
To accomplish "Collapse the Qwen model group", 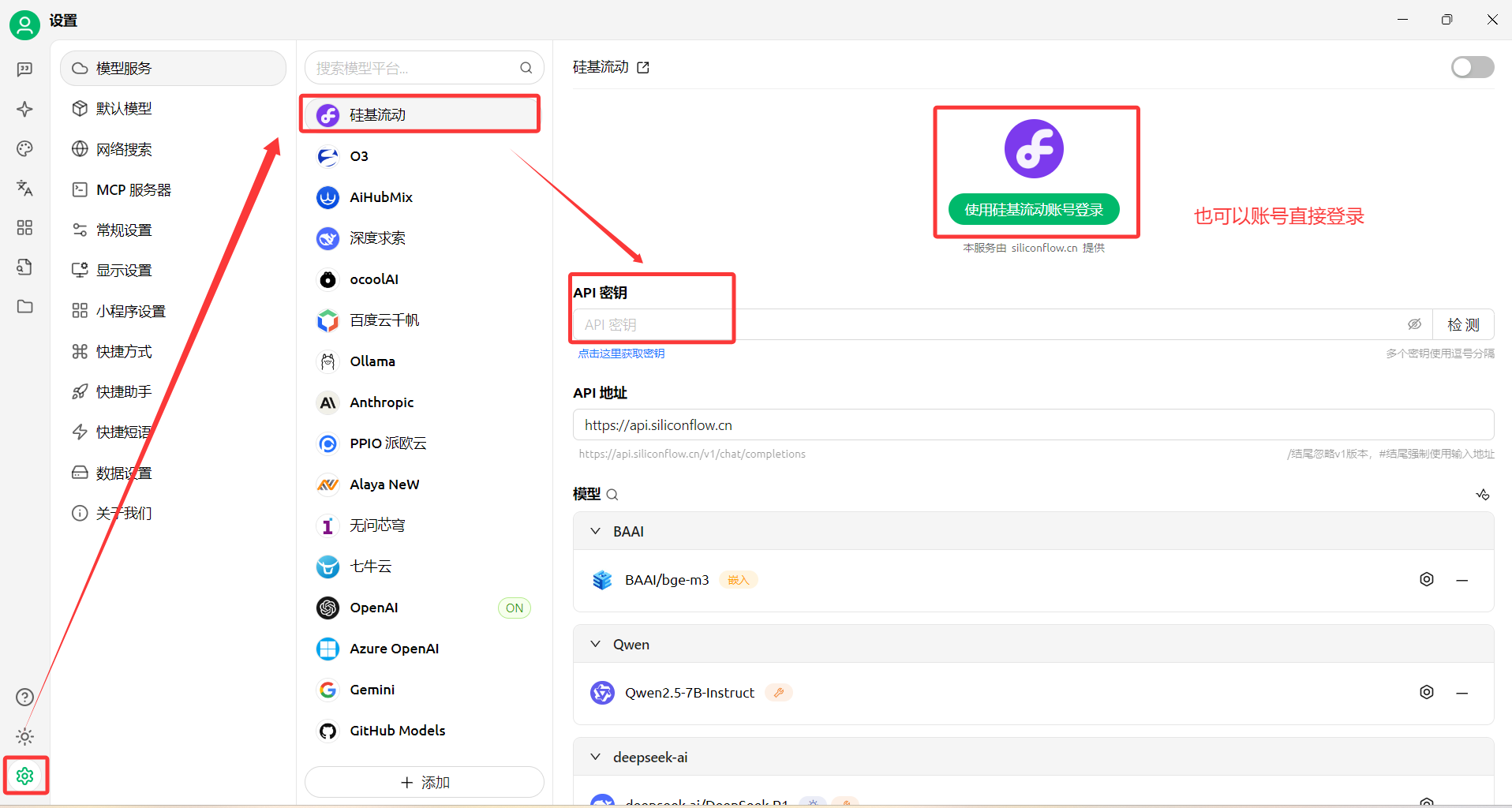I will point(596,644).
